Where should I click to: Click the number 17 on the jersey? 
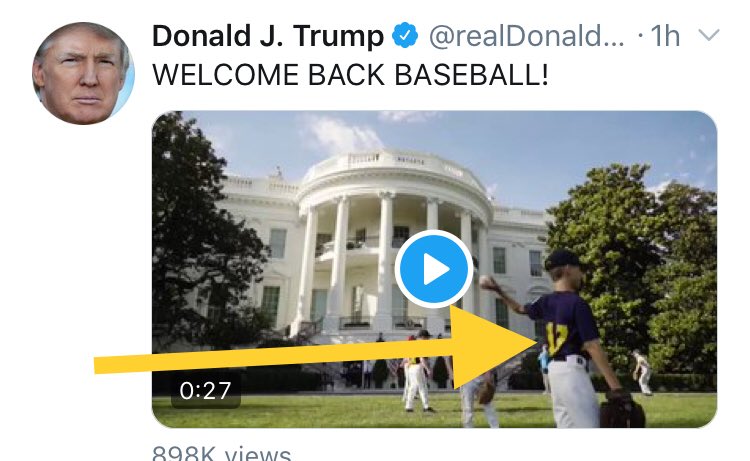pos(557,340)
